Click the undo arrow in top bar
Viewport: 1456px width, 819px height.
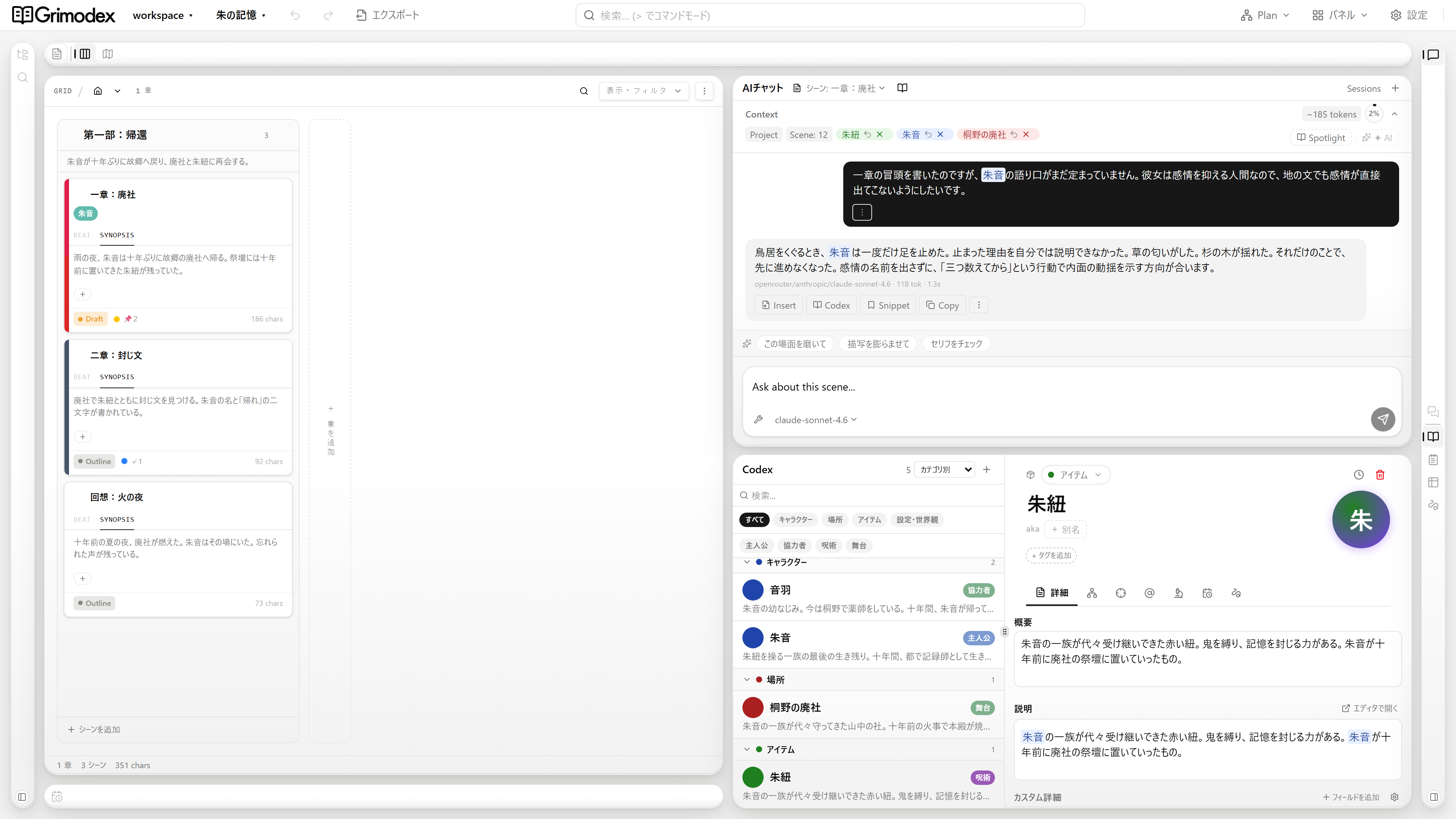coord(295,15)
